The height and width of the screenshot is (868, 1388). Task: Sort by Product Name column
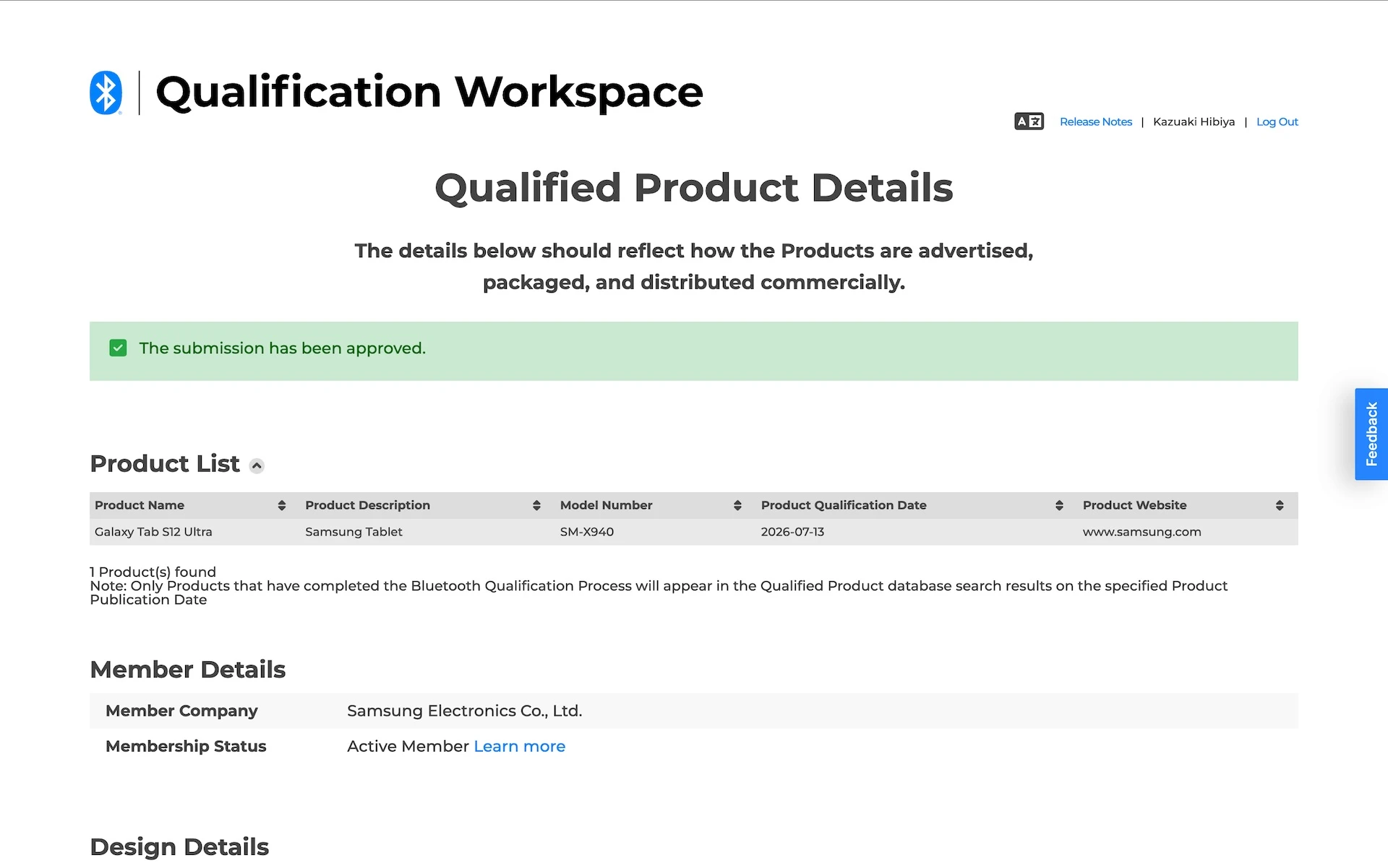point(282,506)
